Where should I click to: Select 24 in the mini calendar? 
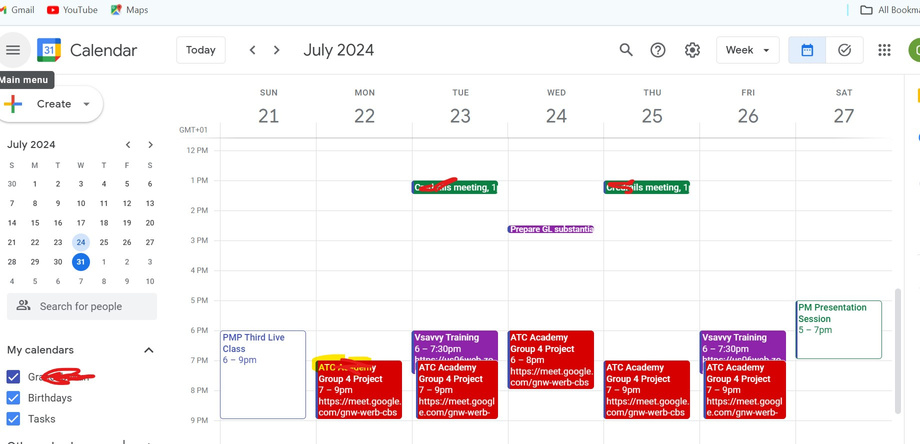[x=81, y=242]
